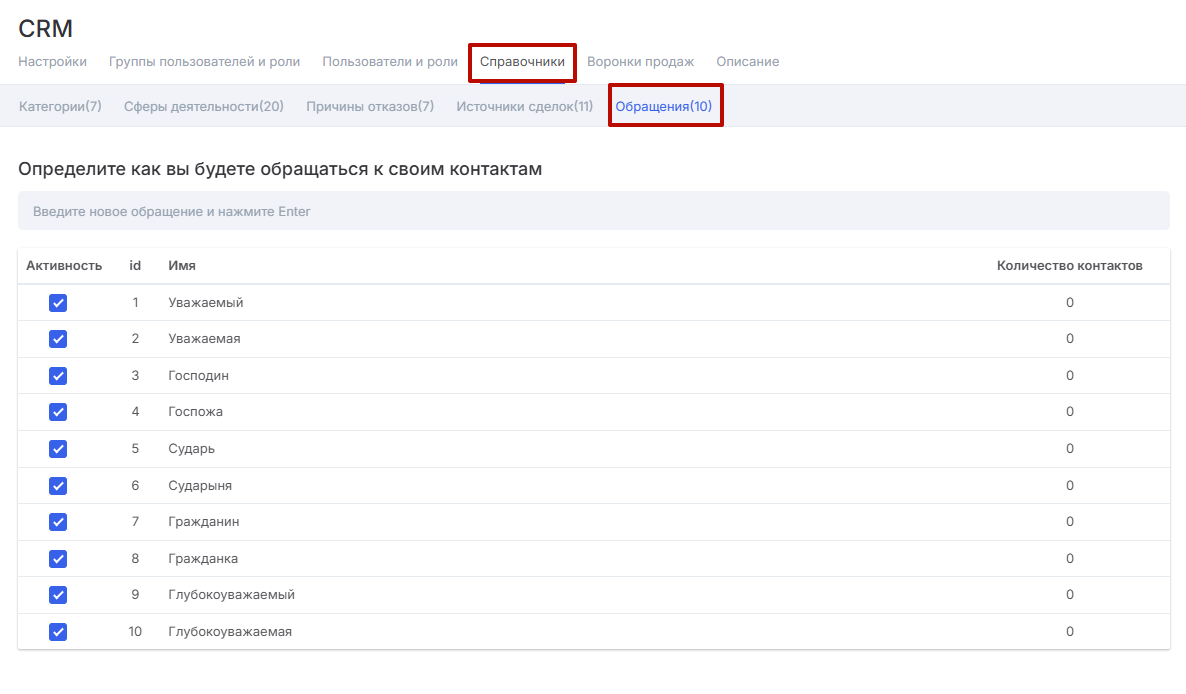Click the Количество контактов column header
Viewport: 1186px width, 694px height.
[x=1069, y=266]
